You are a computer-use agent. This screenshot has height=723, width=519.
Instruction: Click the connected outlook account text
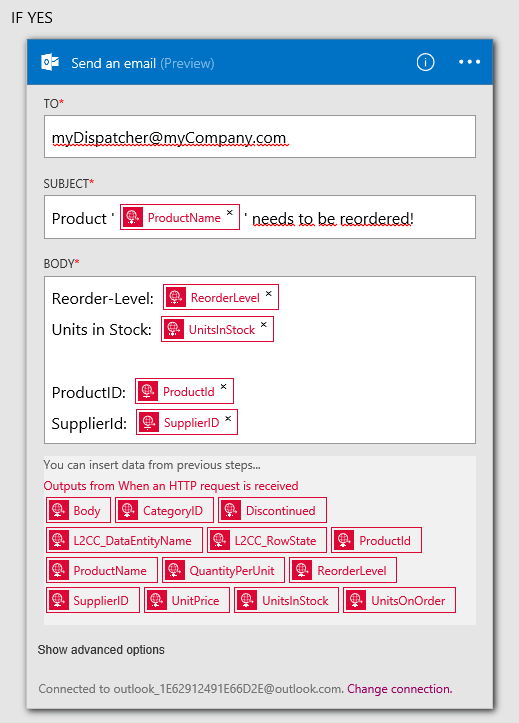[191, 689]
